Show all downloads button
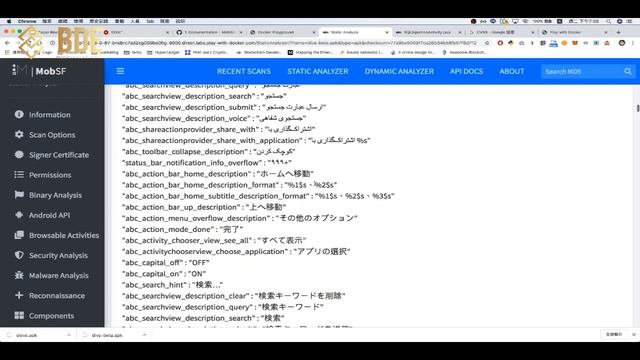The height and width of the screenshot is (360, 640). 613,334
